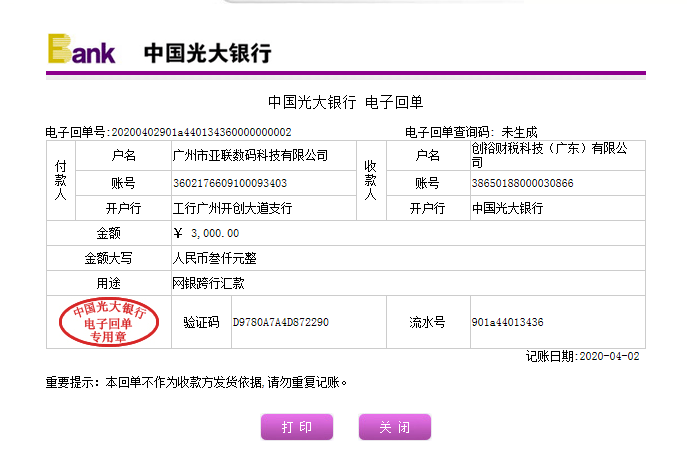Select 人民币叁仟元整 amount in words
The height and width of the screenshot is (471, 687).
pyautogui.click(x=214, y=258)
